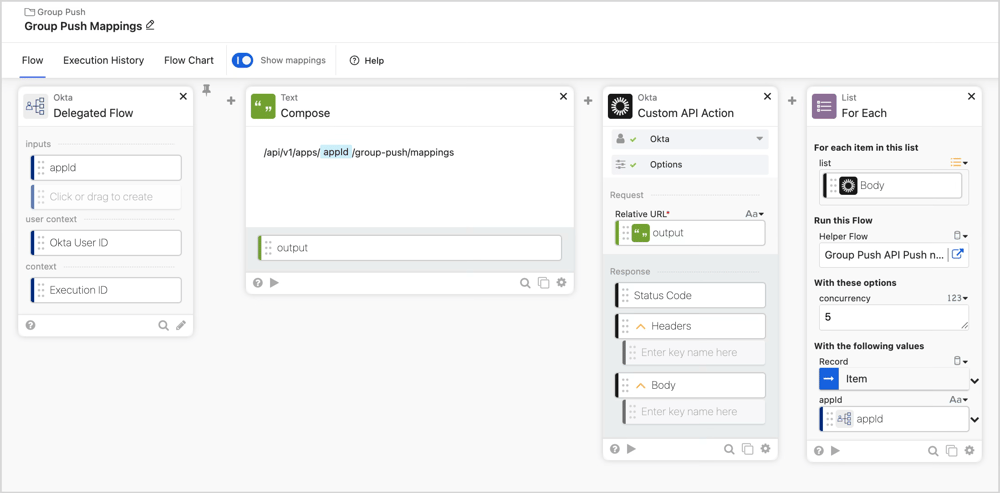Screen dimensions: 1000x493
Task: Close the Delegated Flow card
Action: click(183, 96)
